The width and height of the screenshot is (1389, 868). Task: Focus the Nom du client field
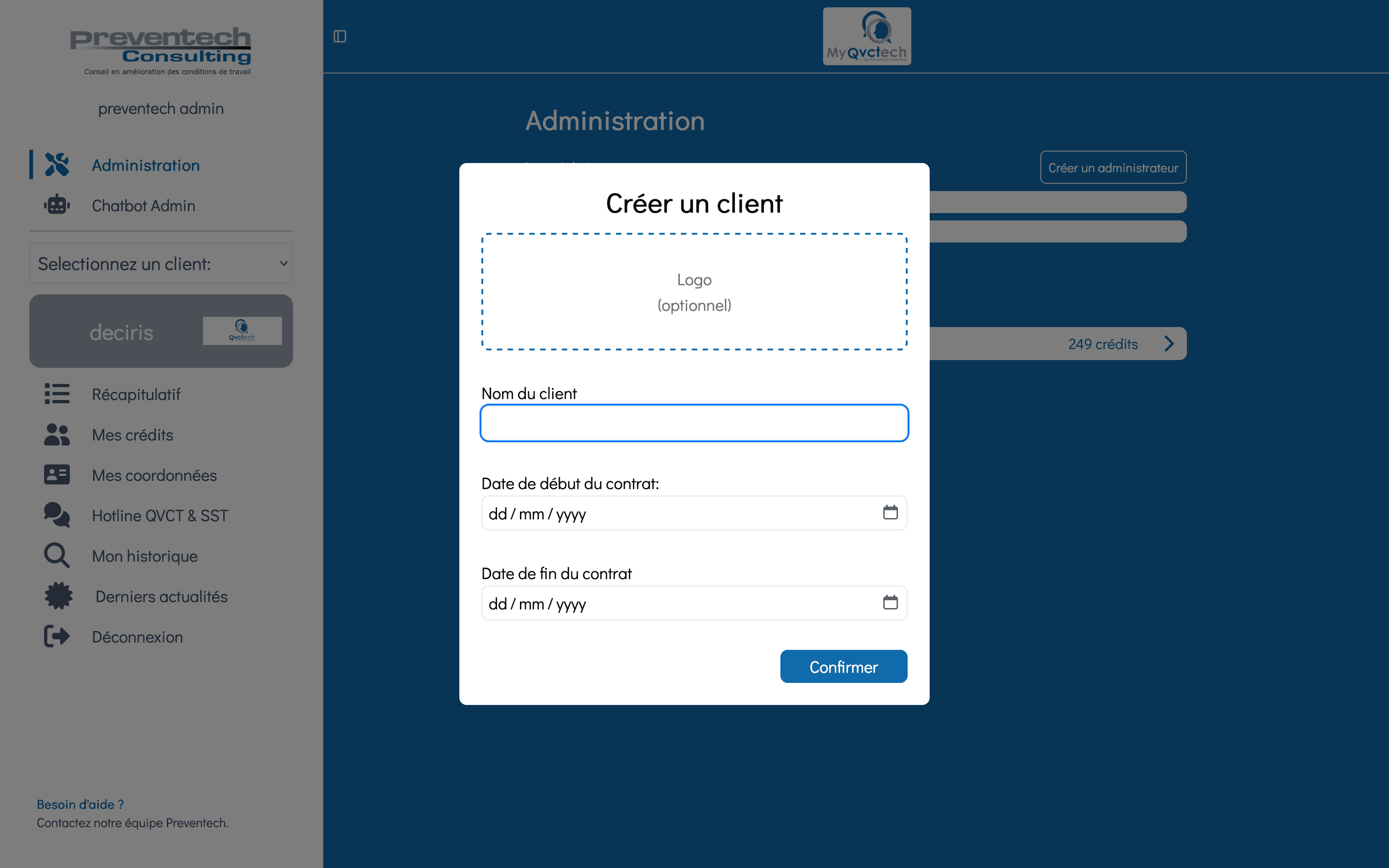coord(694,423)
